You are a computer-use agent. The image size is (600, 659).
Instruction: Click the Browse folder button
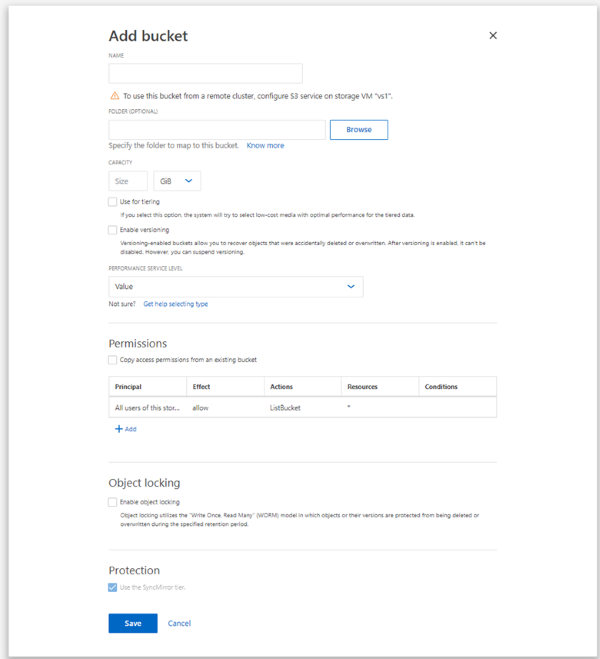coord(358,130)
